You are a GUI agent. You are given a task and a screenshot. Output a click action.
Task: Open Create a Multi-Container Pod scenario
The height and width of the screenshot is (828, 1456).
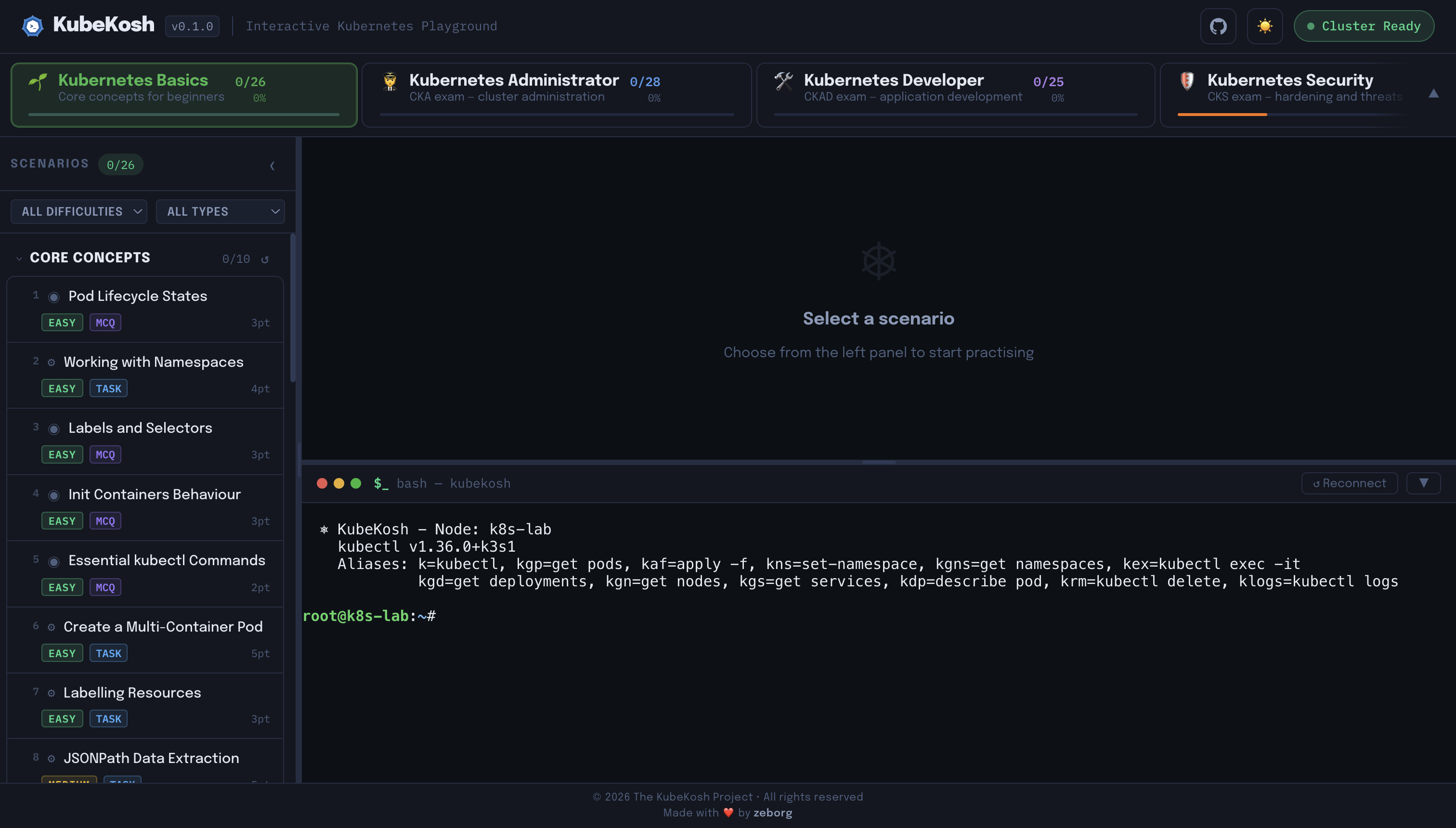coord(145,640)
